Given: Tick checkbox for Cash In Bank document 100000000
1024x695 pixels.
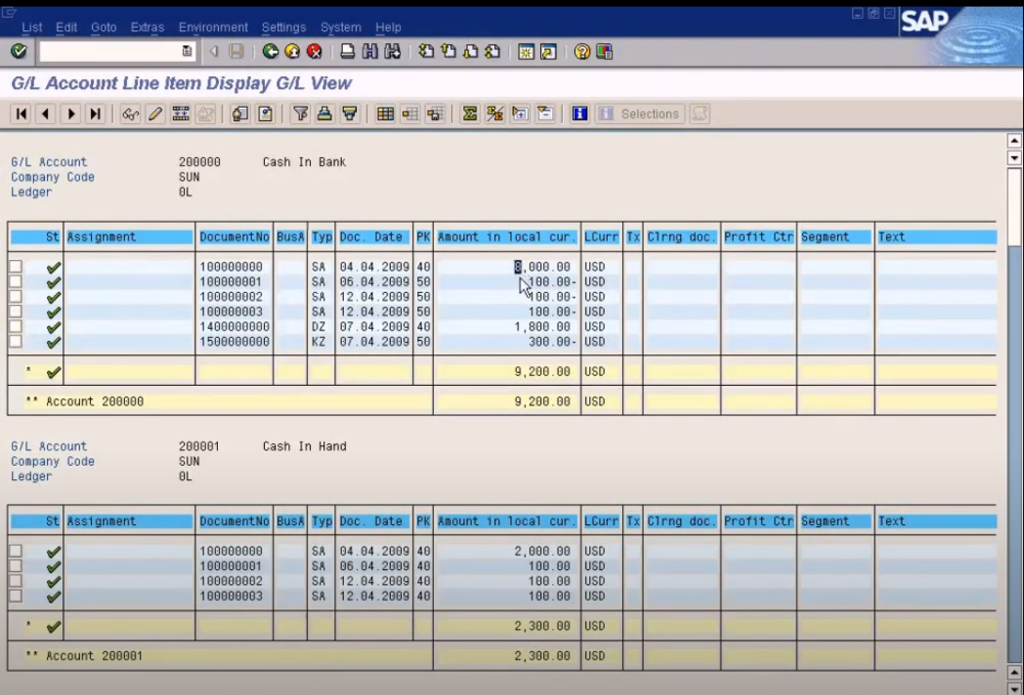Looking at the screenshot, I should pos(16,267).
